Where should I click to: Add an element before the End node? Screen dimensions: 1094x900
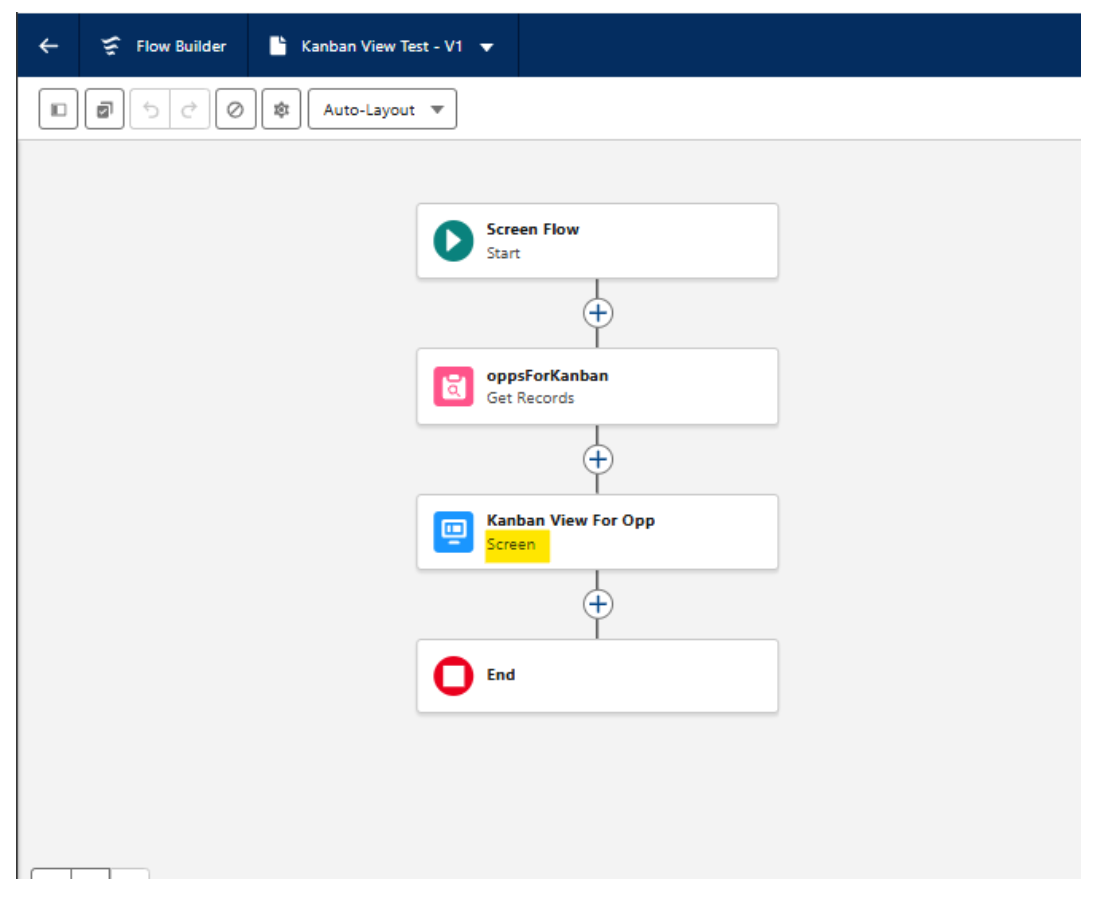pyautogui.click(x=597, y=603)
